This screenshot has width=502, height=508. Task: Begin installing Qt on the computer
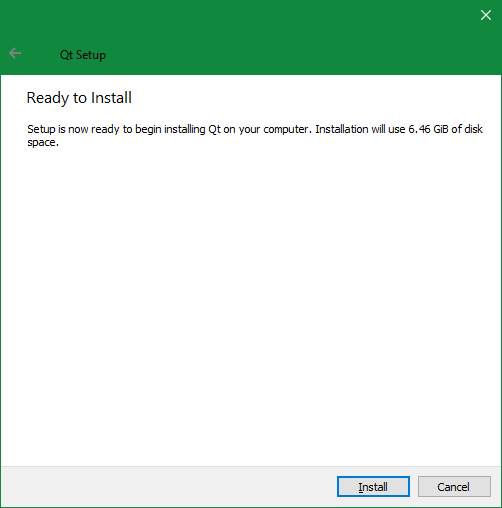click(373, 486)
